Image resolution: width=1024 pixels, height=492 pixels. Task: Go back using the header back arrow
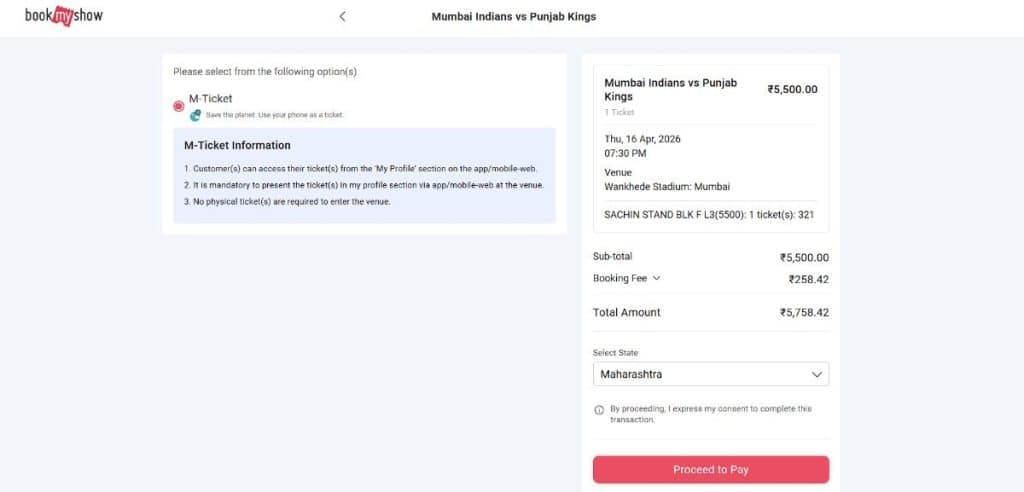[x=343, y=16]
